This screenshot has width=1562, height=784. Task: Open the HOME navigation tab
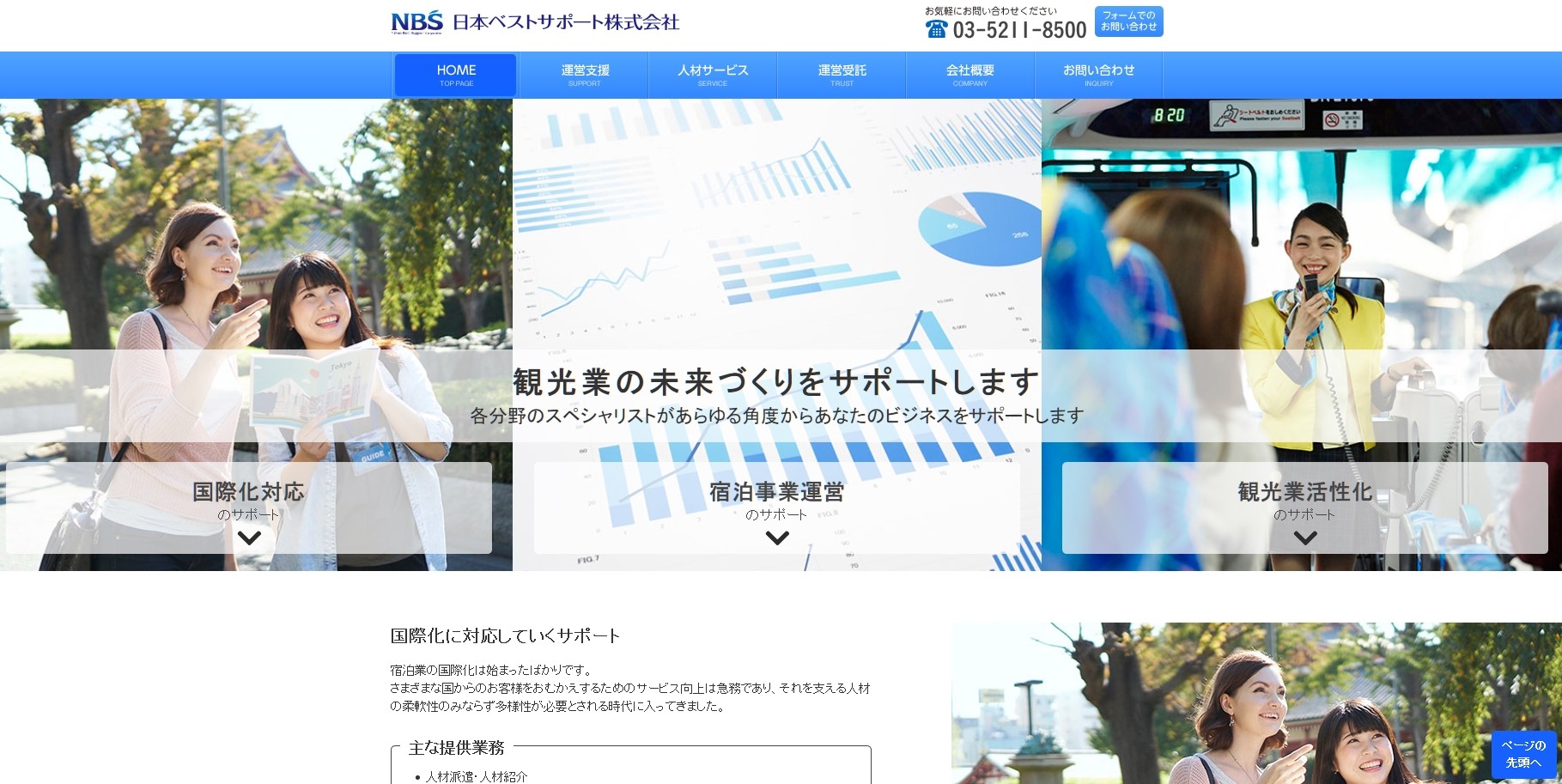point(456,75)
